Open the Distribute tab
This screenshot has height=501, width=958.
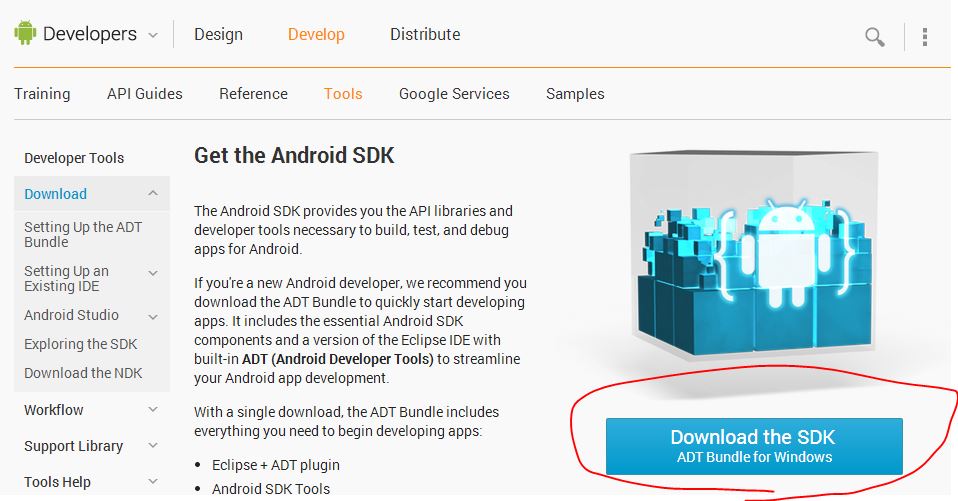[425, 34]
